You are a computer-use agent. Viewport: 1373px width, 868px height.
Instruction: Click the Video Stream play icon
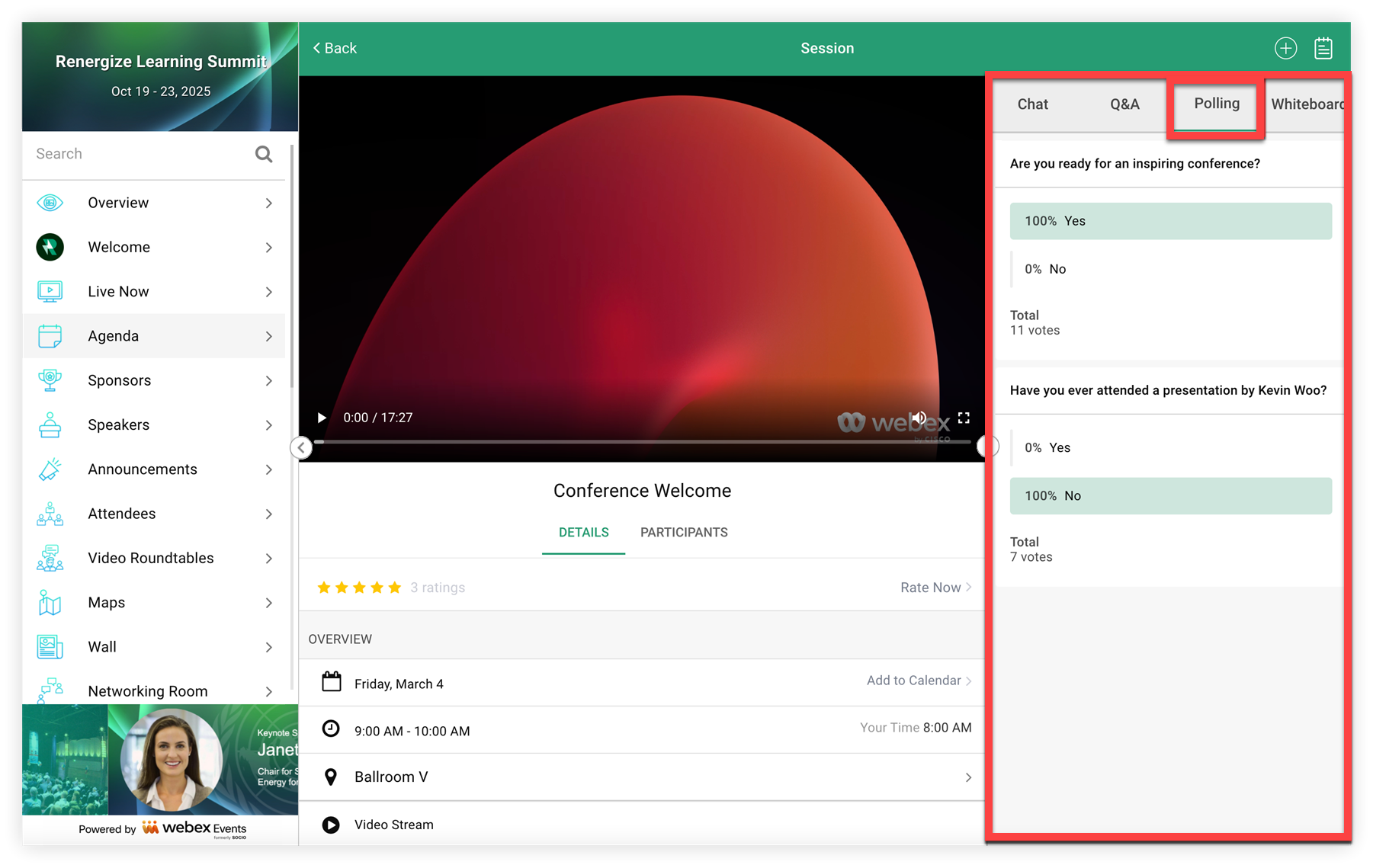pyautogui.click(x=331, y=825)
